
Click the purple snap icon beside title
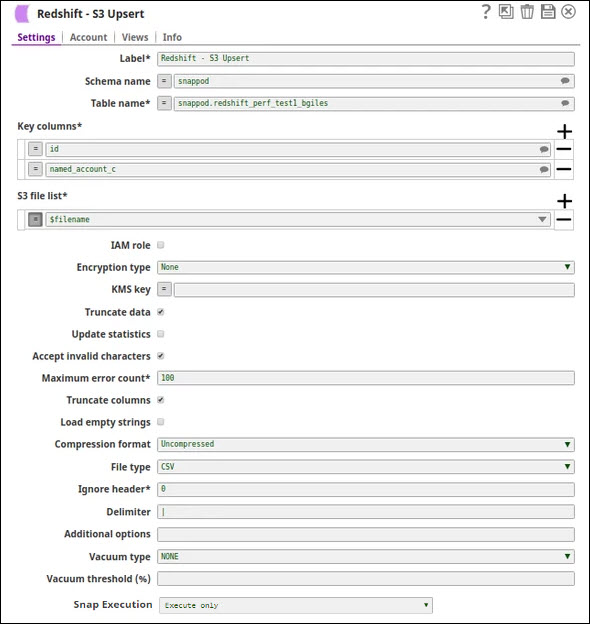22,14
